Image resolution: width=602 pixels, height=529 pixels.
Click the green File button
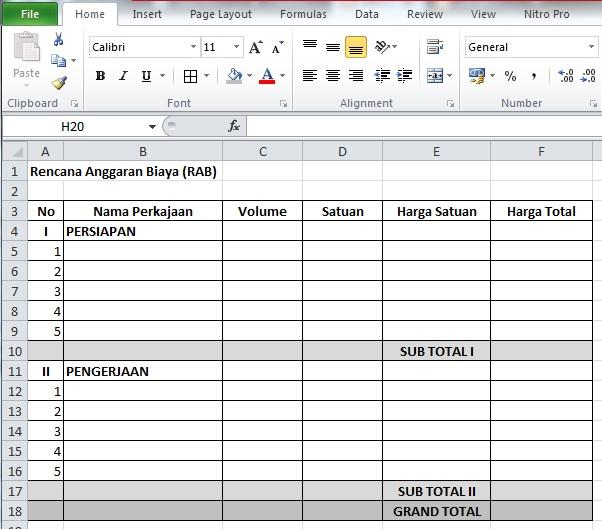click(x=30, y=14)
